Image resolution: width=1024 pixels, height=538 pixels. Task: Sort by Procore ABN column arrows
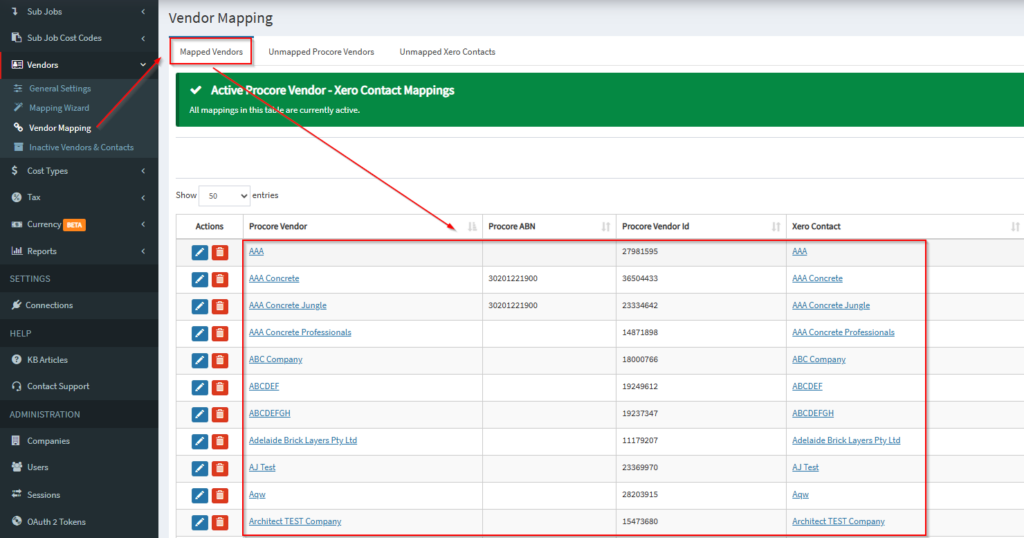(x=606, y=227)
